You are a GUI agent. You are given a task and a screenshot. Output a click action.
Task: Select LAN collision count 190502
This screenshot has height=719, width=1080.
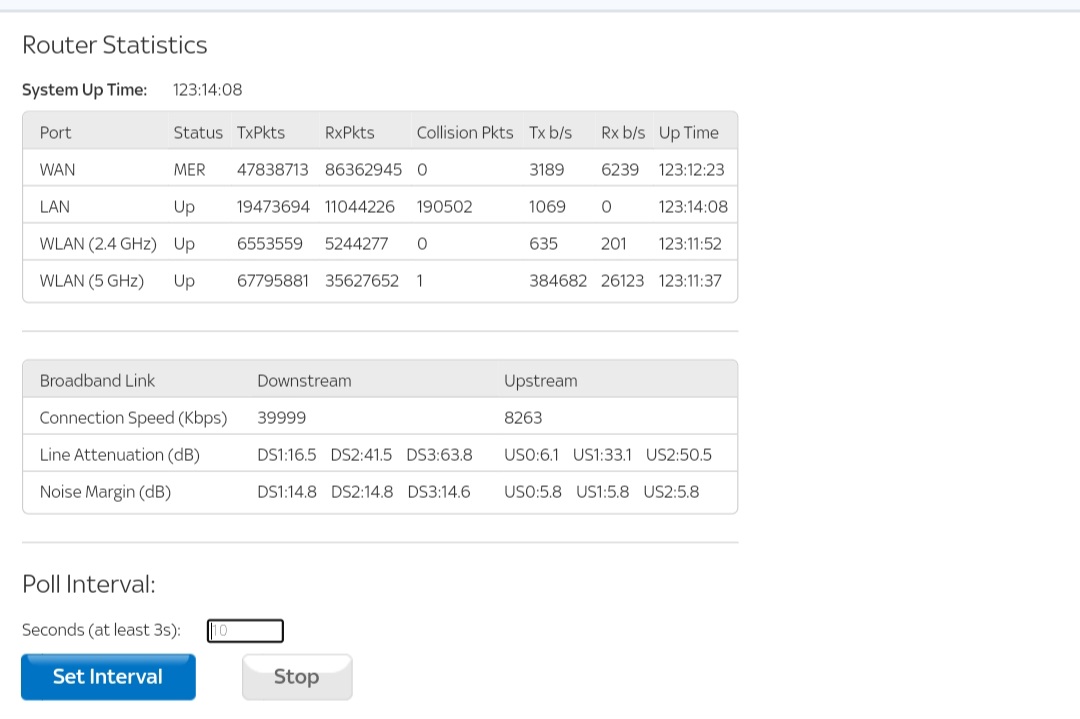coord(444,207)
